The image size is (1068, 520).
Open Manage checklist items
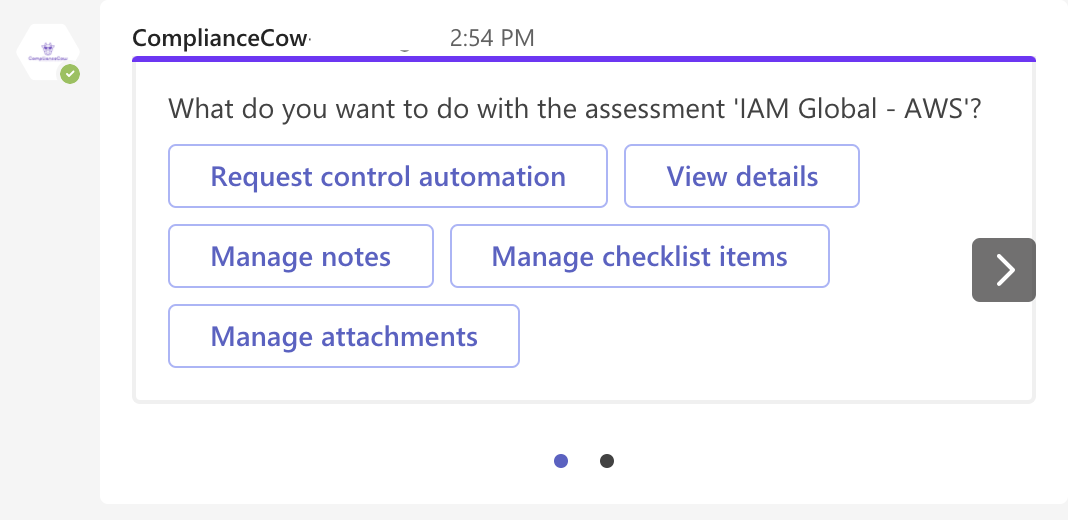tap(639, 257)
